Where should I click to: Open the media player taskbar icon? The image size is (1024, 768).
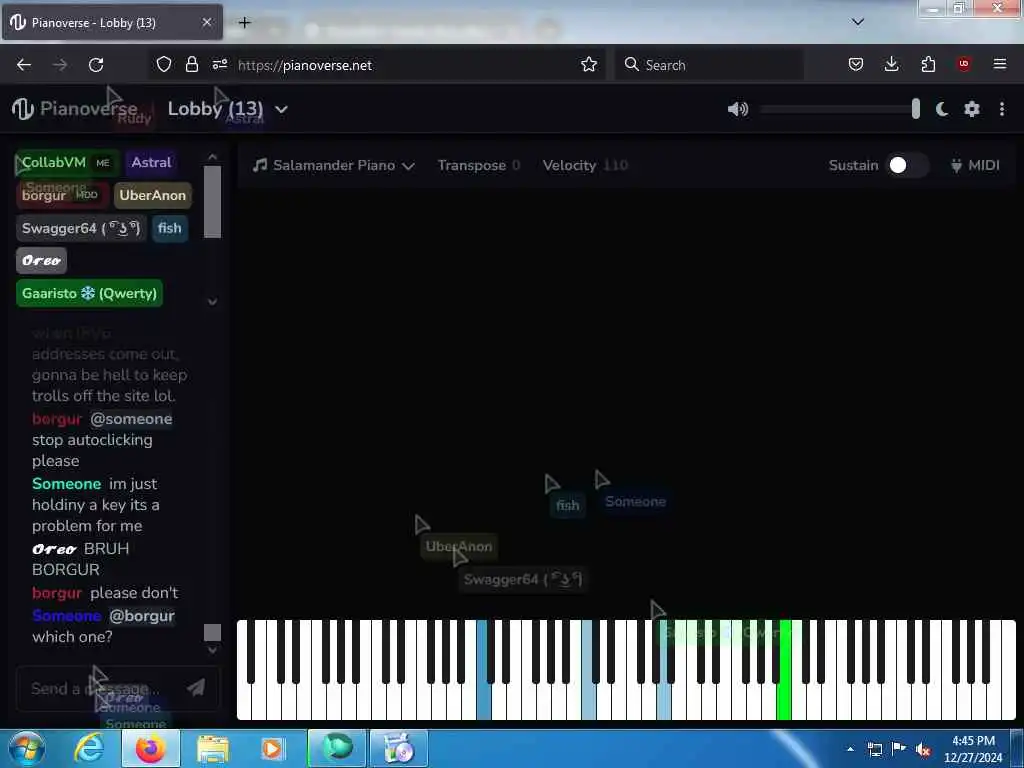coord(271,749)
